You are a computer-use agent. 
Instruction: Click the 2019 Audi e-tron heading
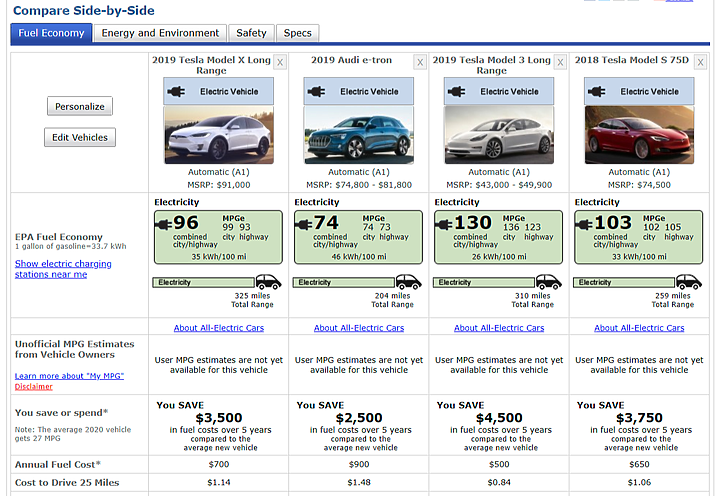tap(352, 60)
